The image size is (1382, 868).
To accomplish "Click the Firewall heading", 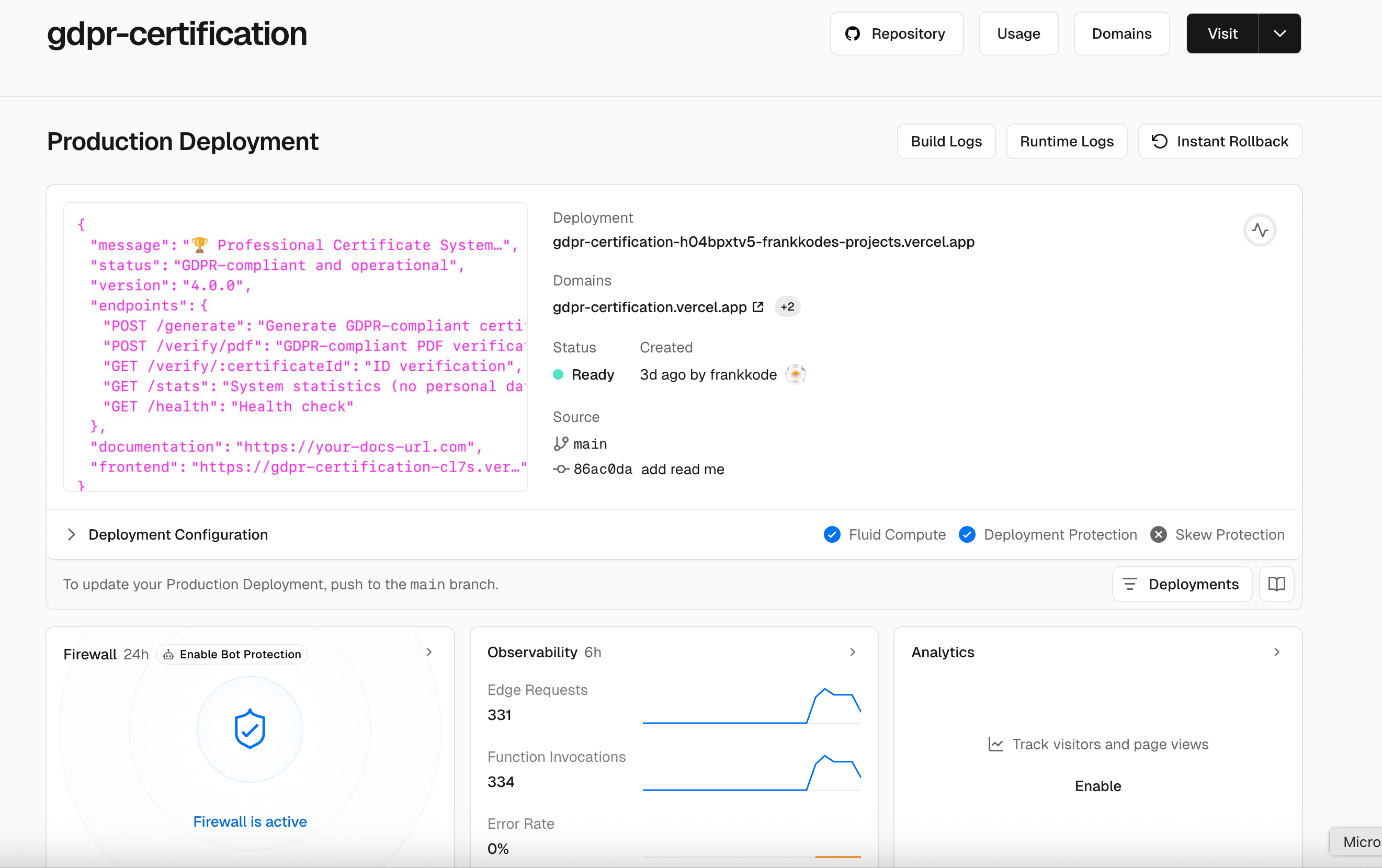I will (x=90, y=654).
